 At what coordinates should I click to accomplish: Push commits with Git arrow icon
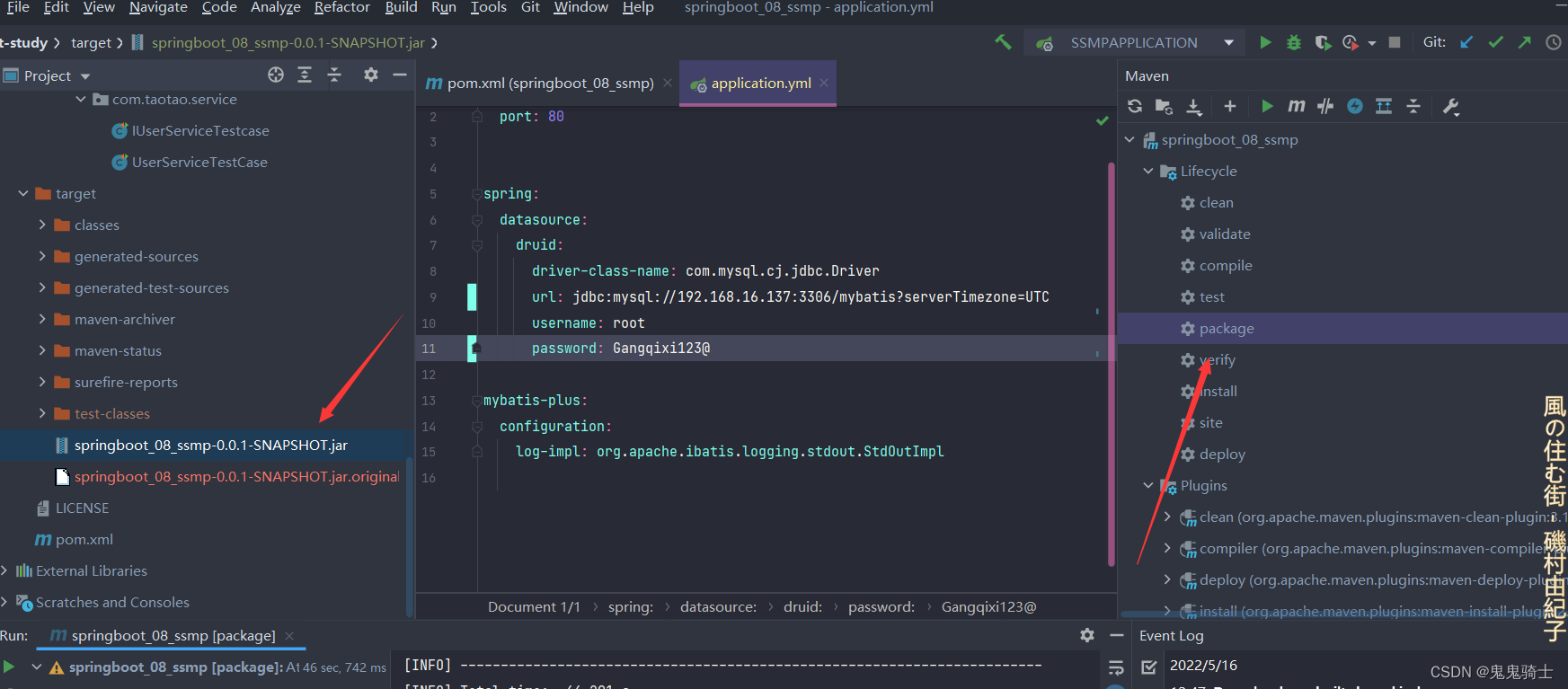pyautogui.click(x=1525, y=42)
